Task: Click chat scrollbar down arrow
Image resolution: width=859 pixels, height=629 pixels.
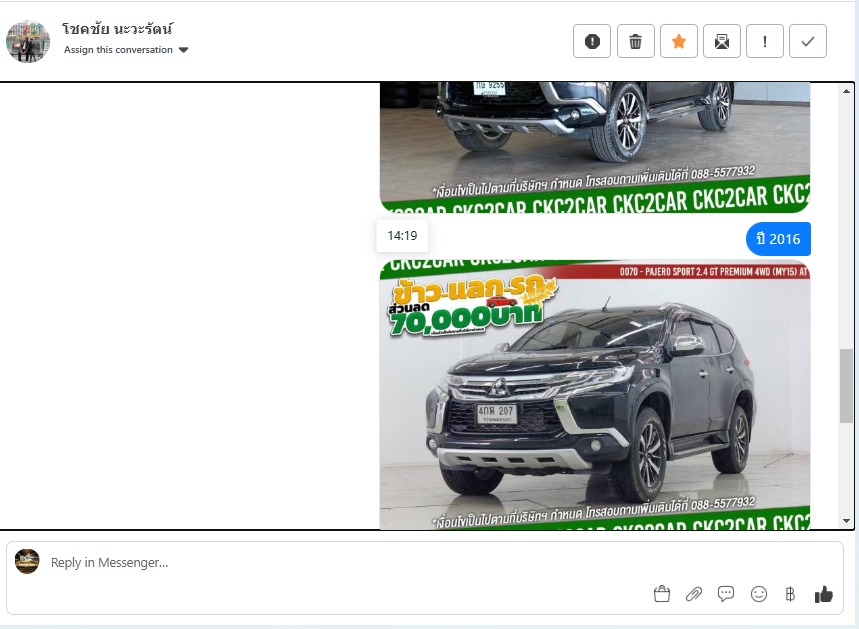Action: point(846,521)
